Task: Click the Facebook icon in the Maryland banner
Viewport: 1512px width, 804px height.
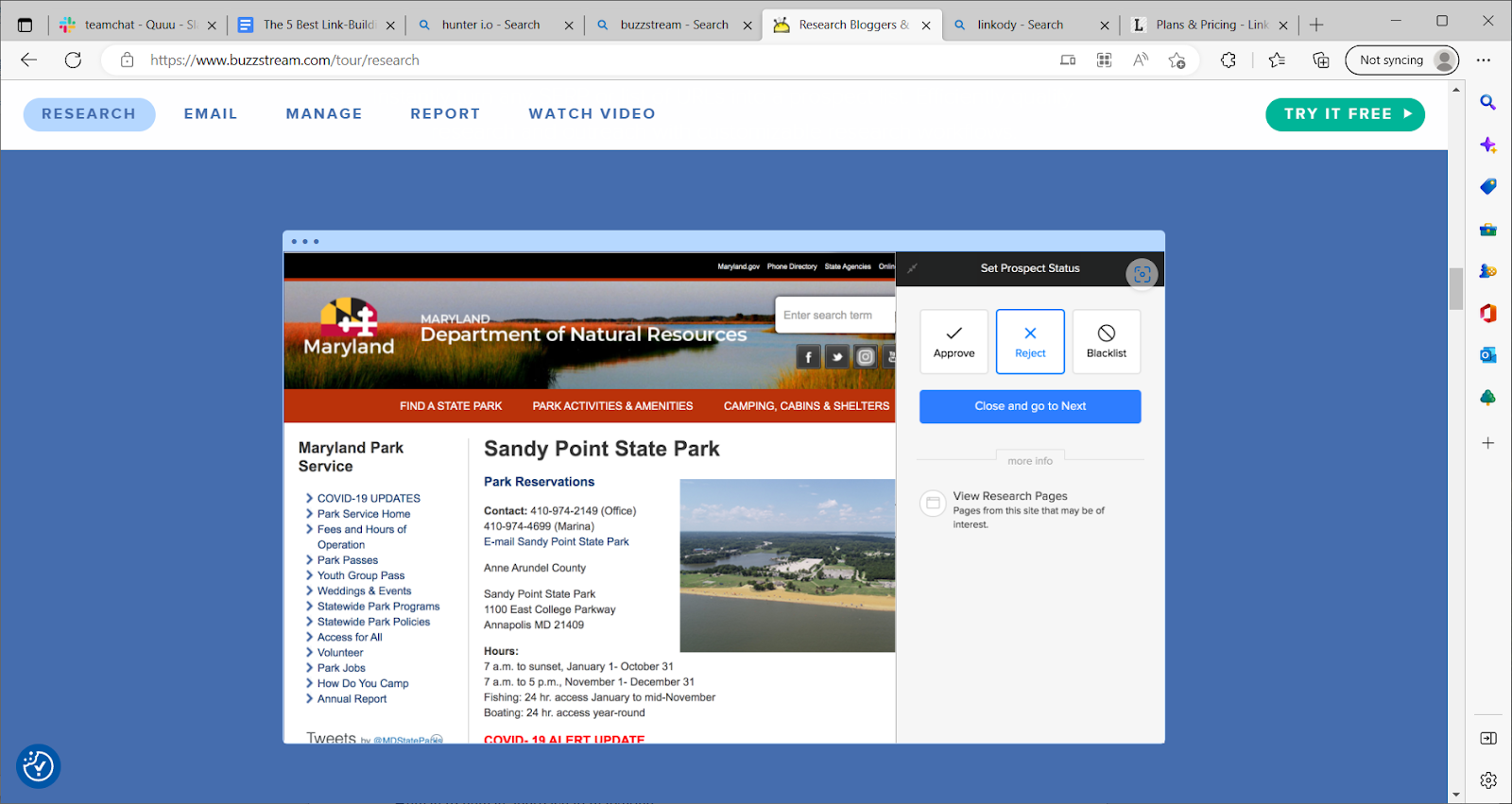Action: (808, 356)
